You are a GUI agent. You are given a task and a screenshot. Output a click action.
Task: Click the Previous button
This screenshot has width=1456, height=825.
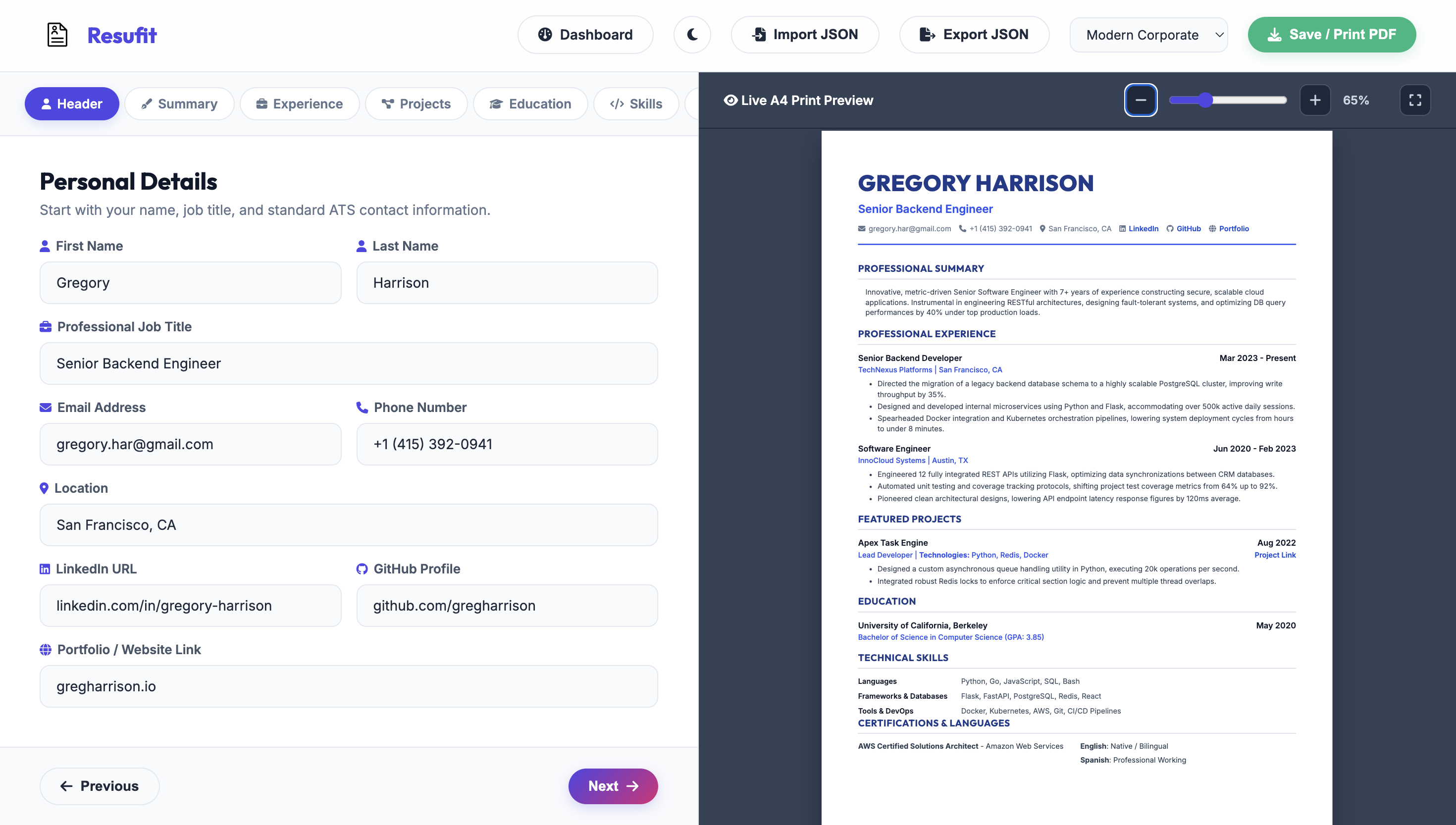click(x=100, y=786)
